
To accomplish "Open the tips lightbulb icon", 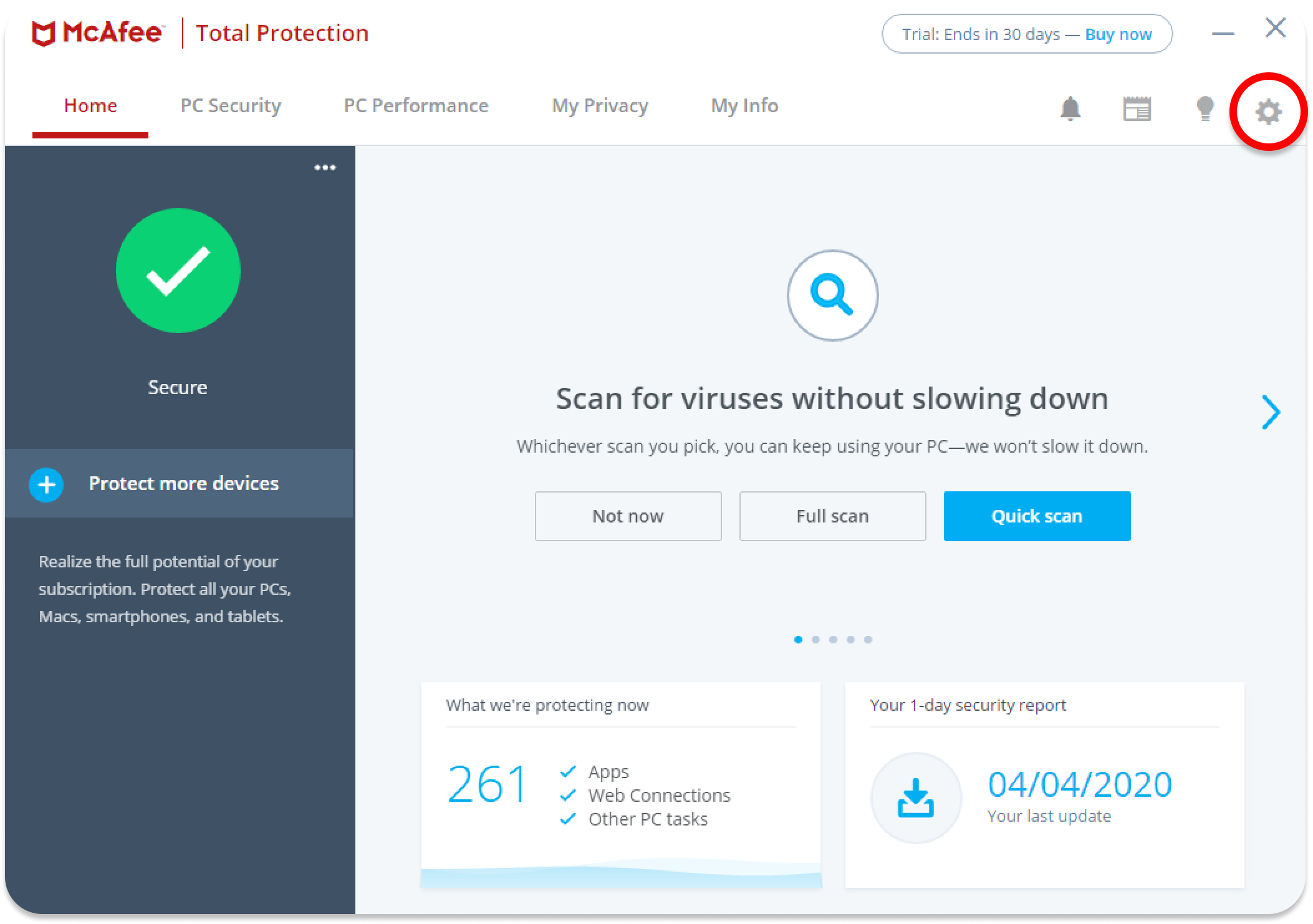I will point(1205,109).
